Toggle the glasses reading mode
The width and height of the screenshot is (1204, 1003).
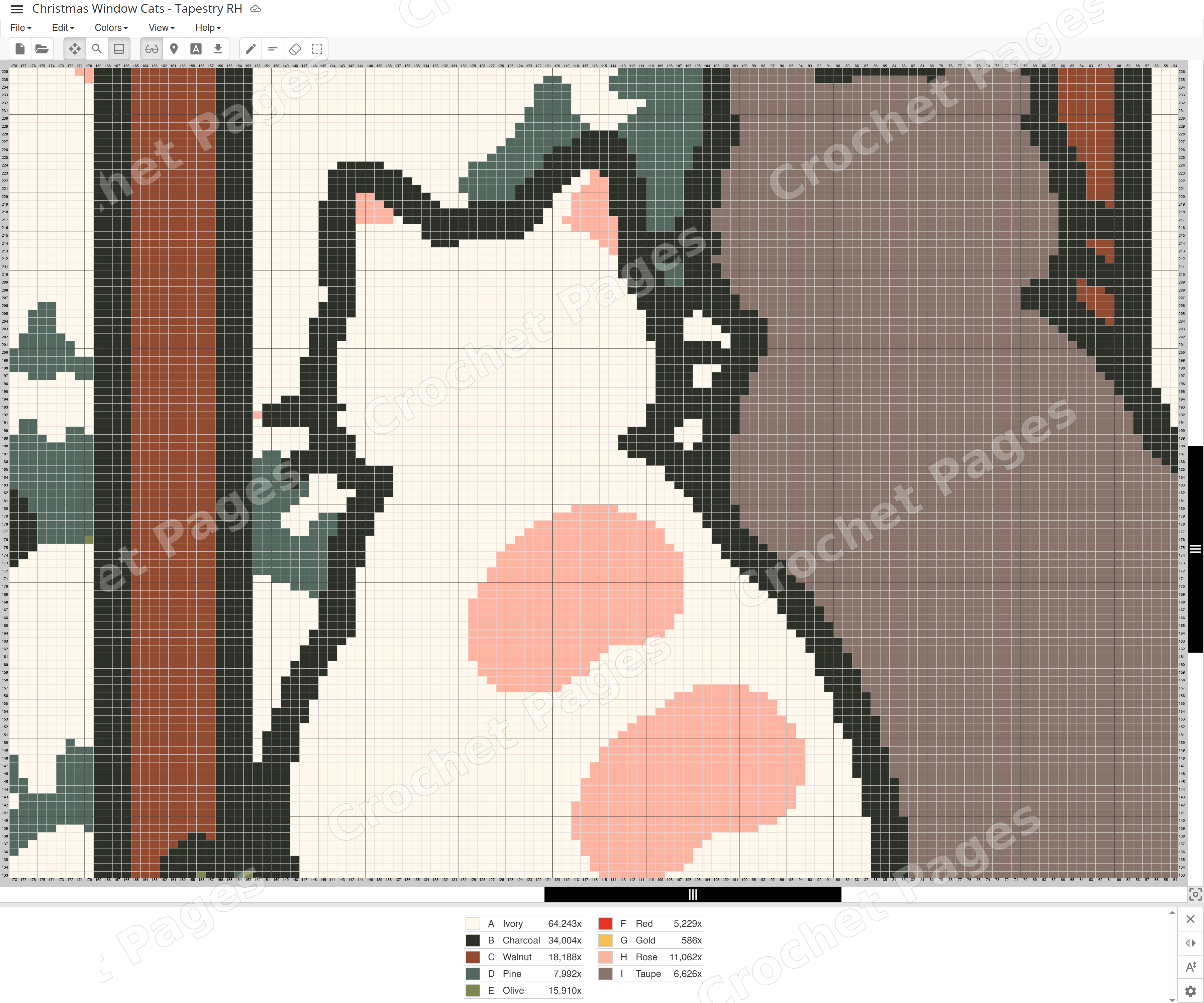pyautogui.click(x=152, y=49)
